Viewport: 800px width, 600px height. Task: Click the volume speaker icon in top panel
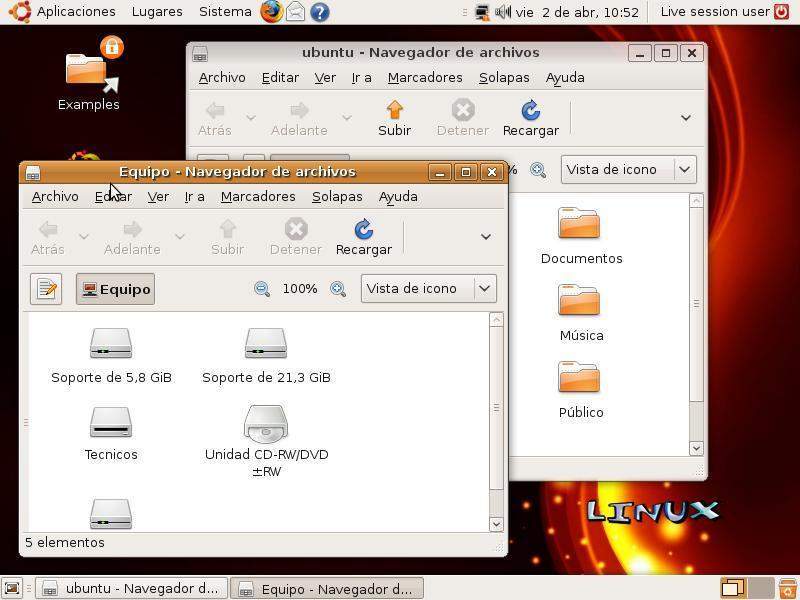tap(501, 12)
